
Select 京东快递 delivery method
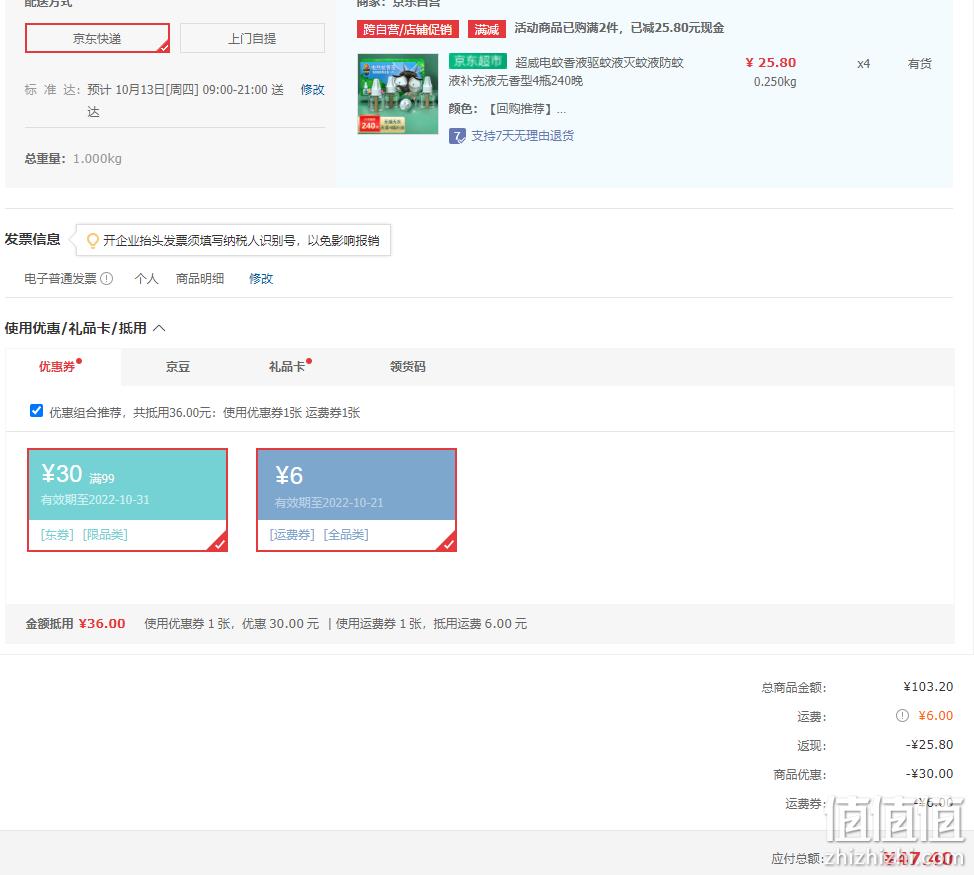point(98,39)
